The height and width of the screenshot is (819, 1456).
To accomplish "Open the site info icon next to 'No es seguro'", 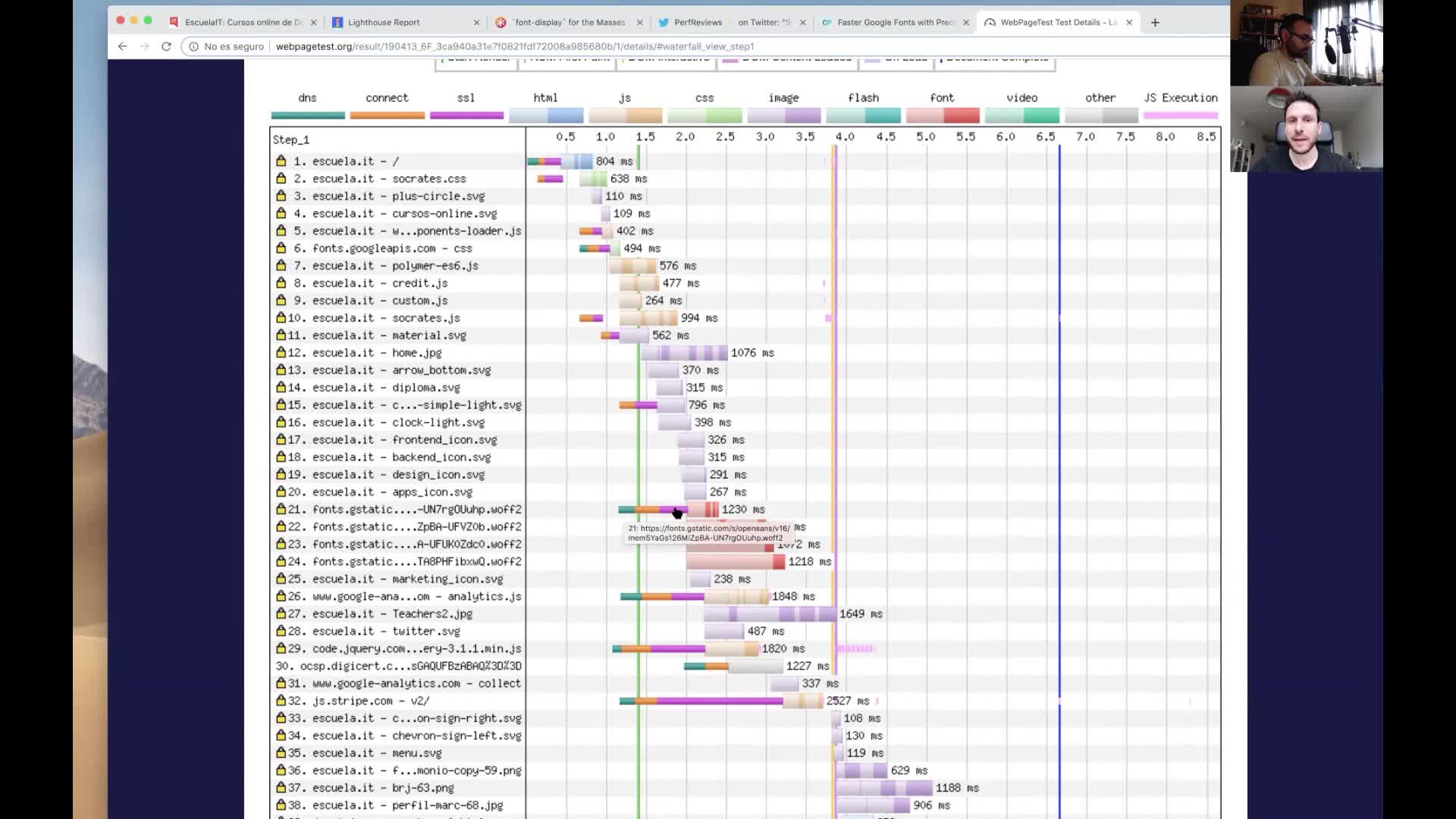I will 194,46.
